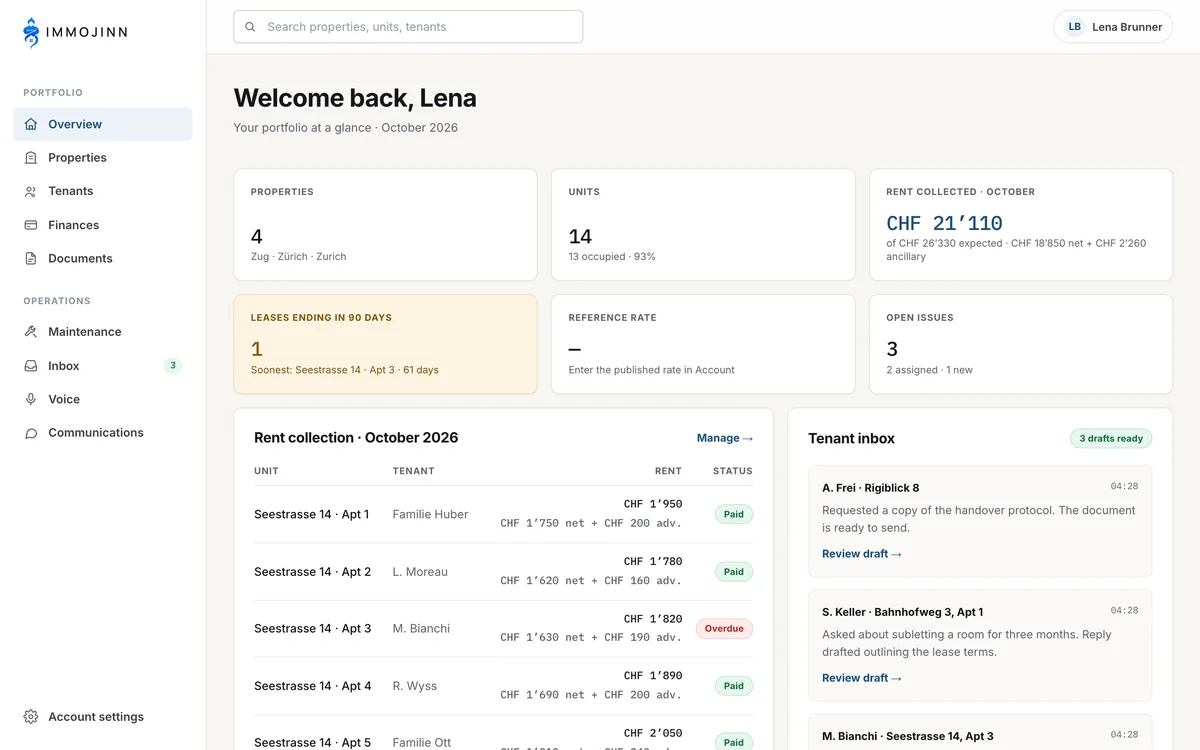Click the CHF 21’110 collected amount
The width and height of the screenshot is (1200, 750).
click(x=944, y=224)
